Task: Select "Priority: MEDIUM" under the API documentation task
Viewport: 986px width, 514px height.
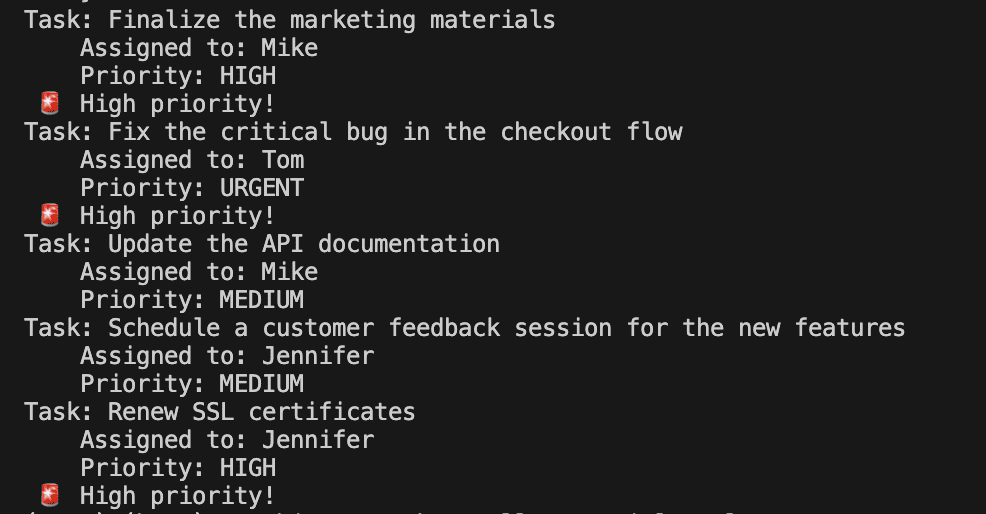Action: pos(192,299)
